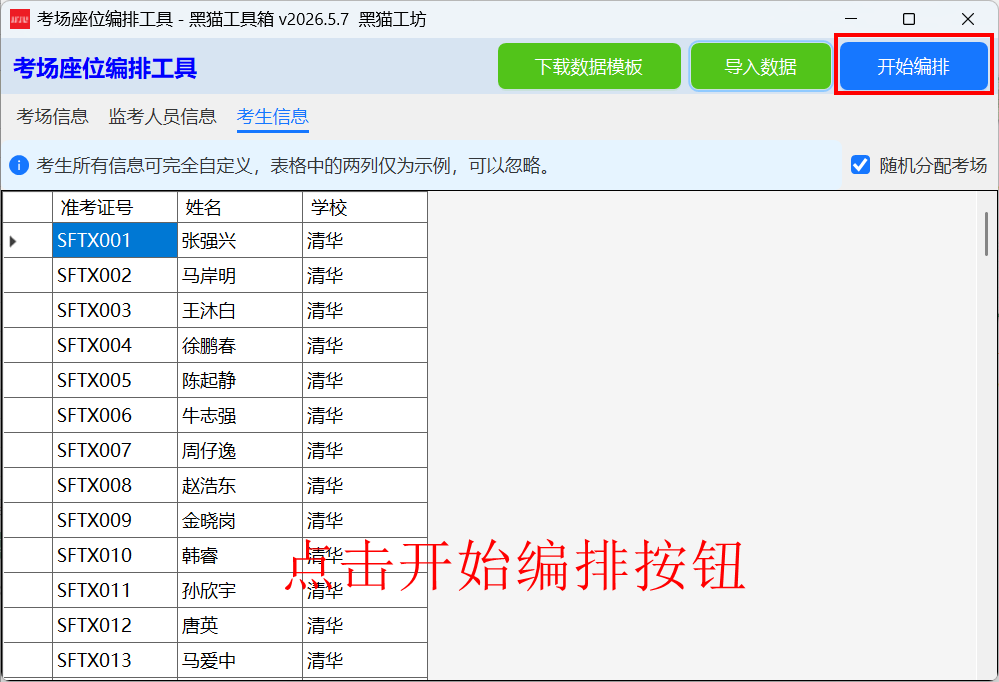Click the 下载数据模板 button

(589, 66)
